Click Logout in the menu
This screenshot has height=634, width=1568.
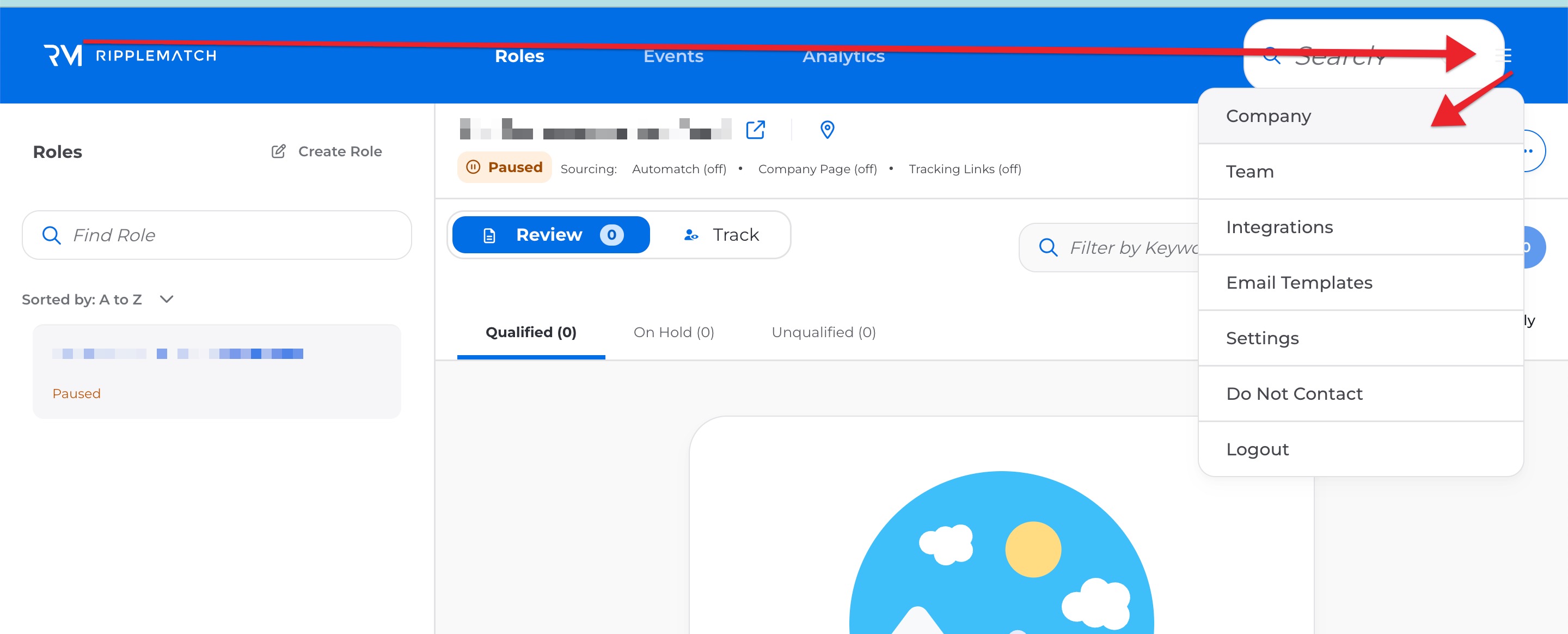1257,449
